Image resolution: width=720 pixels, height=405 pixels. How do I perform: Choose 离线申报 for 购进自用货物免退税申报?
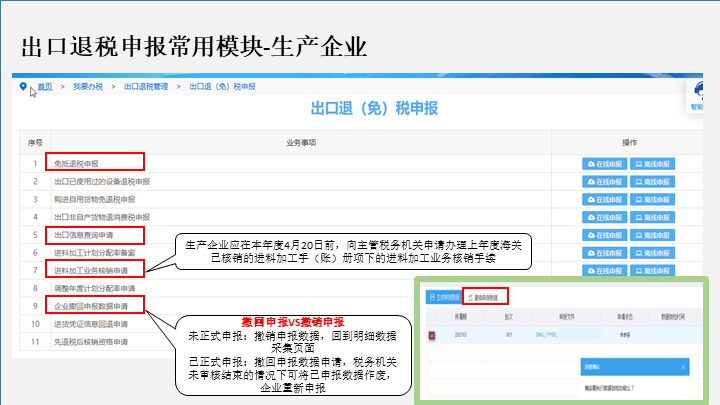click(652, 200)
